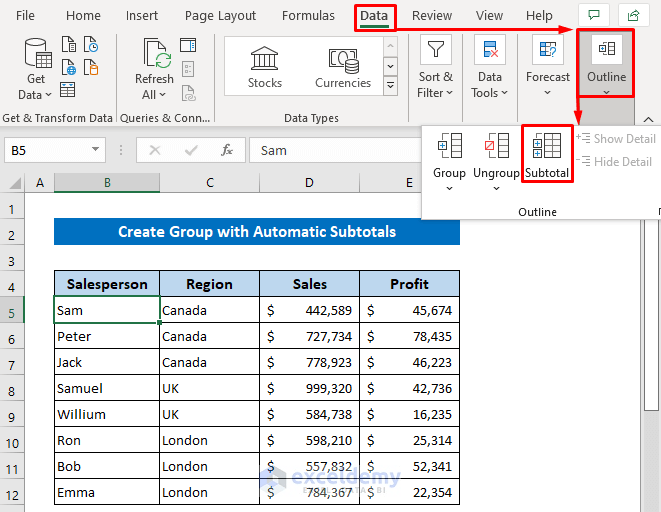The image size is (661, 512).
Task: Switch to the View tab
Action: click(x=489, y=16)
